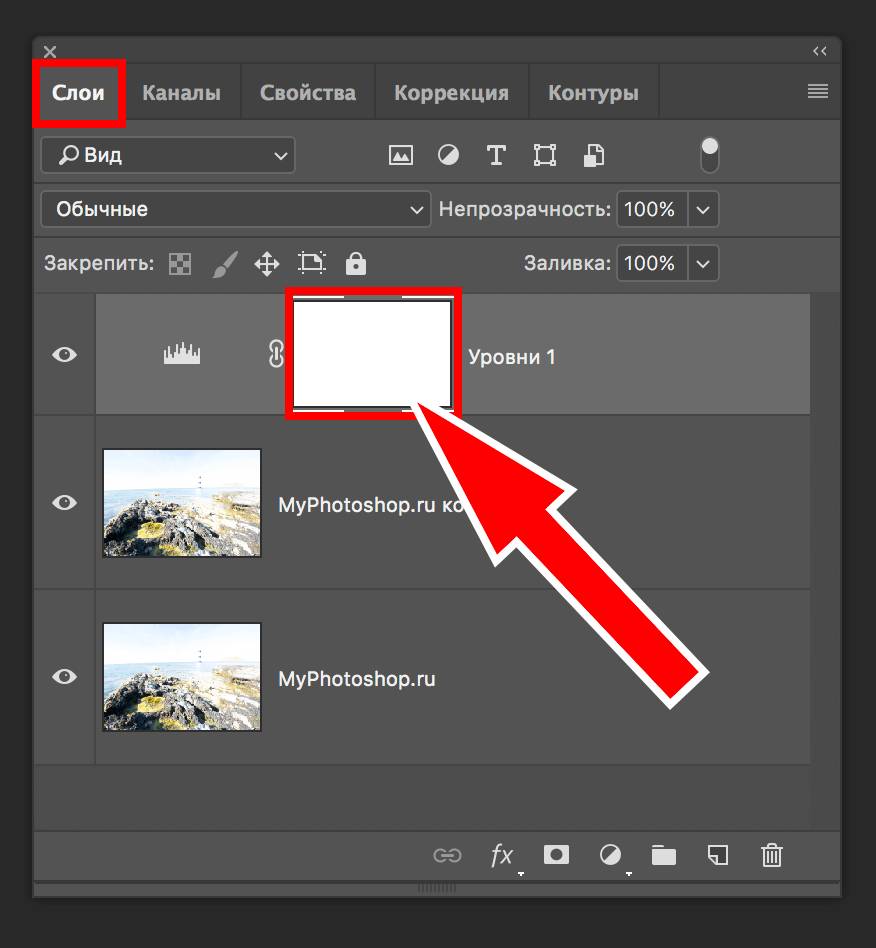Open the Обычные blend mode dropdown
The width and height of the screenshot is (876, 948).
coord(236,210)
